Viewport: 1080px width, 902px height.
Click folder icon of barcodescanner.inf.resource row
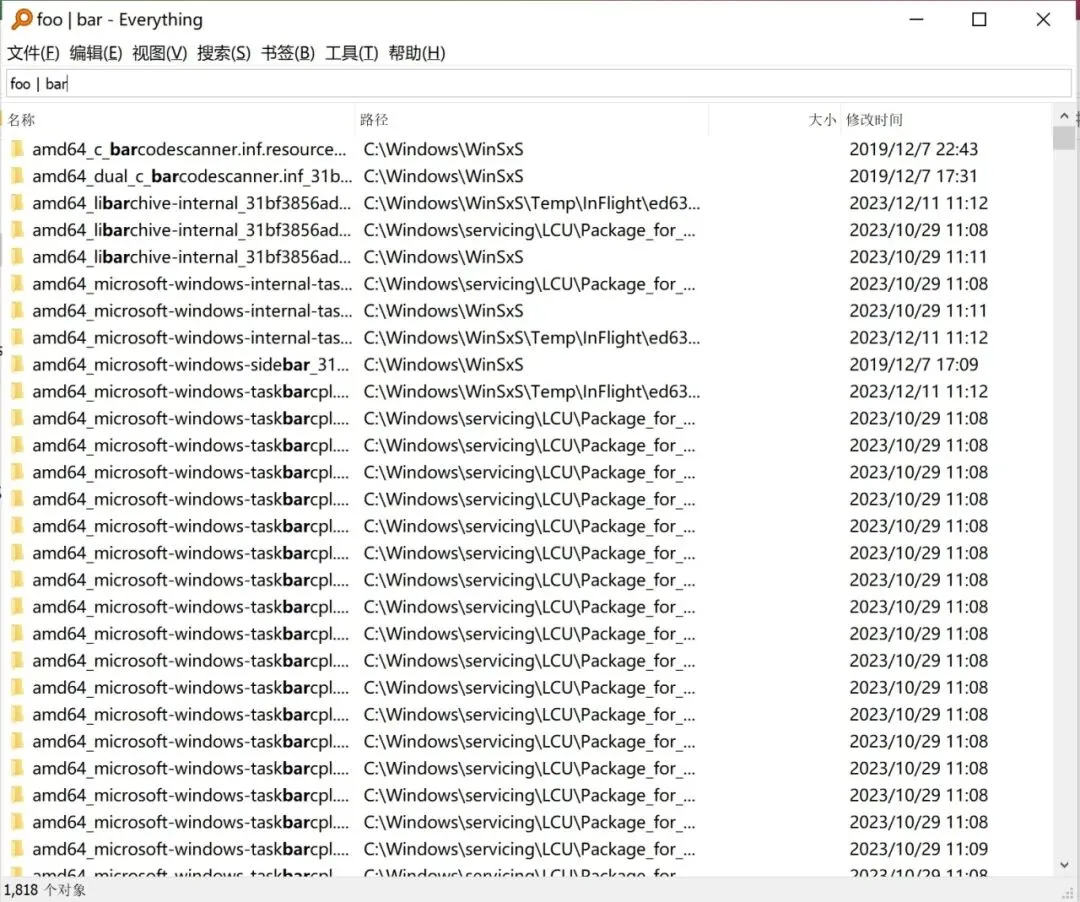point(18,149)
